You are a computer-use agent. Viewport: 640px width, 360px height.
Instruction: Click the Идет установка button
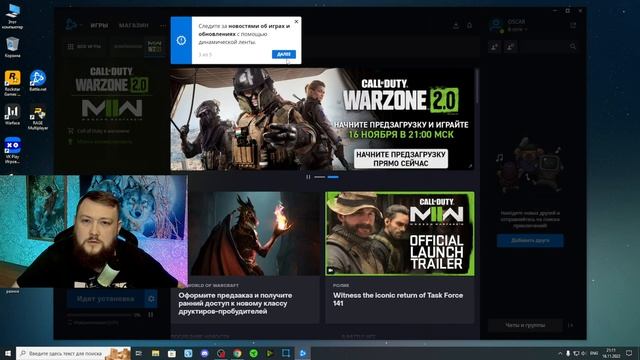106,299
